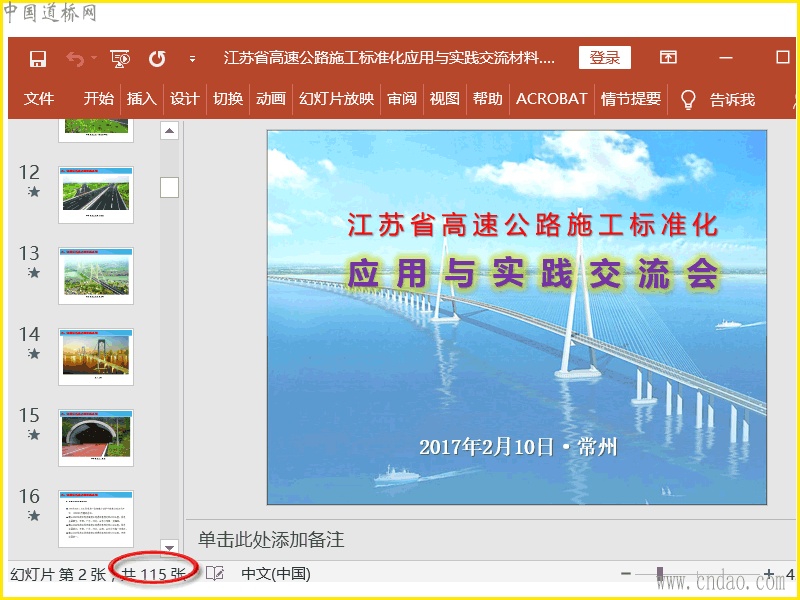Switch to the 开始 ribbon tab
This screenshot has width=800, height=600.
[98, 98]
